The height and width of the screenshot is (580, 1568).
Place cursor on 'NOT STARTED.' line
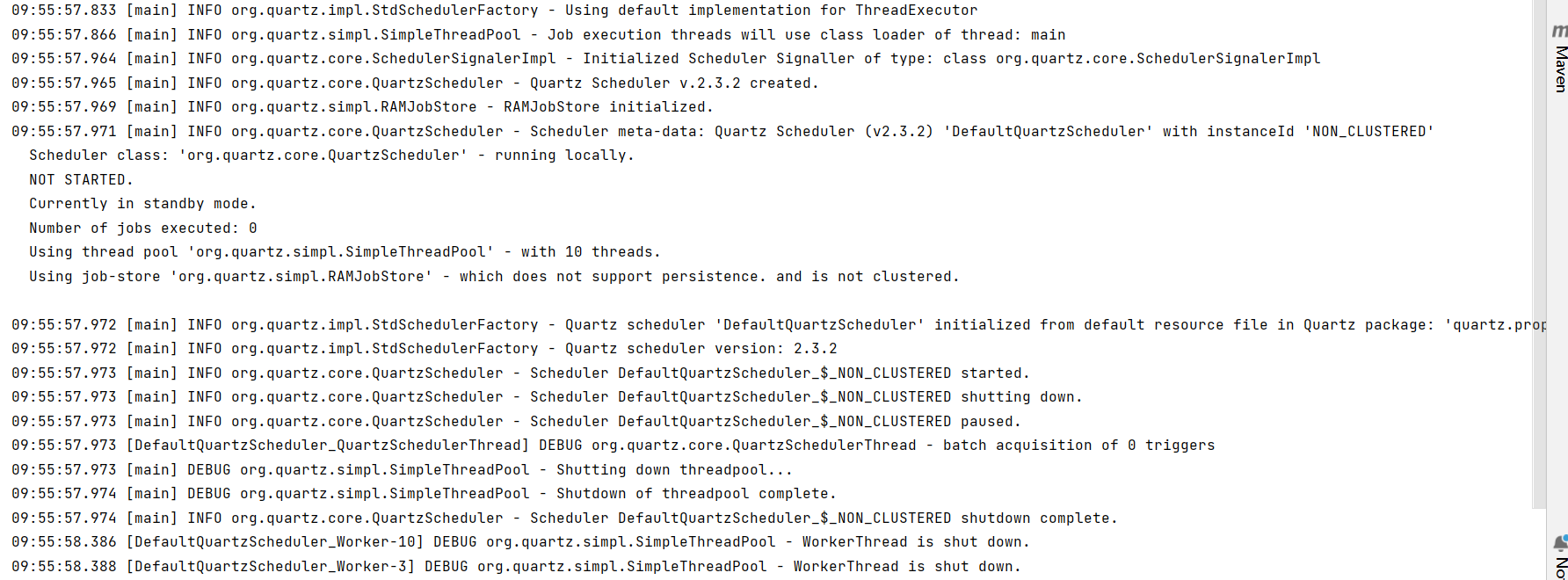click(x=81, y=179)
